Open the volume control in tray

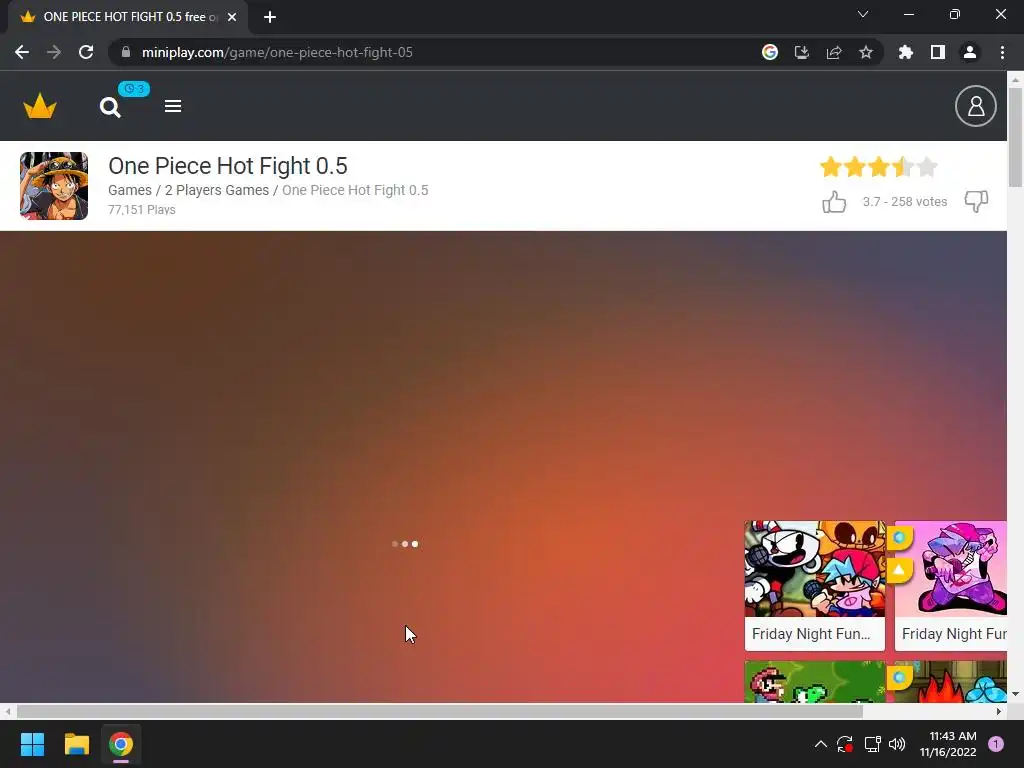click(897, 744)
